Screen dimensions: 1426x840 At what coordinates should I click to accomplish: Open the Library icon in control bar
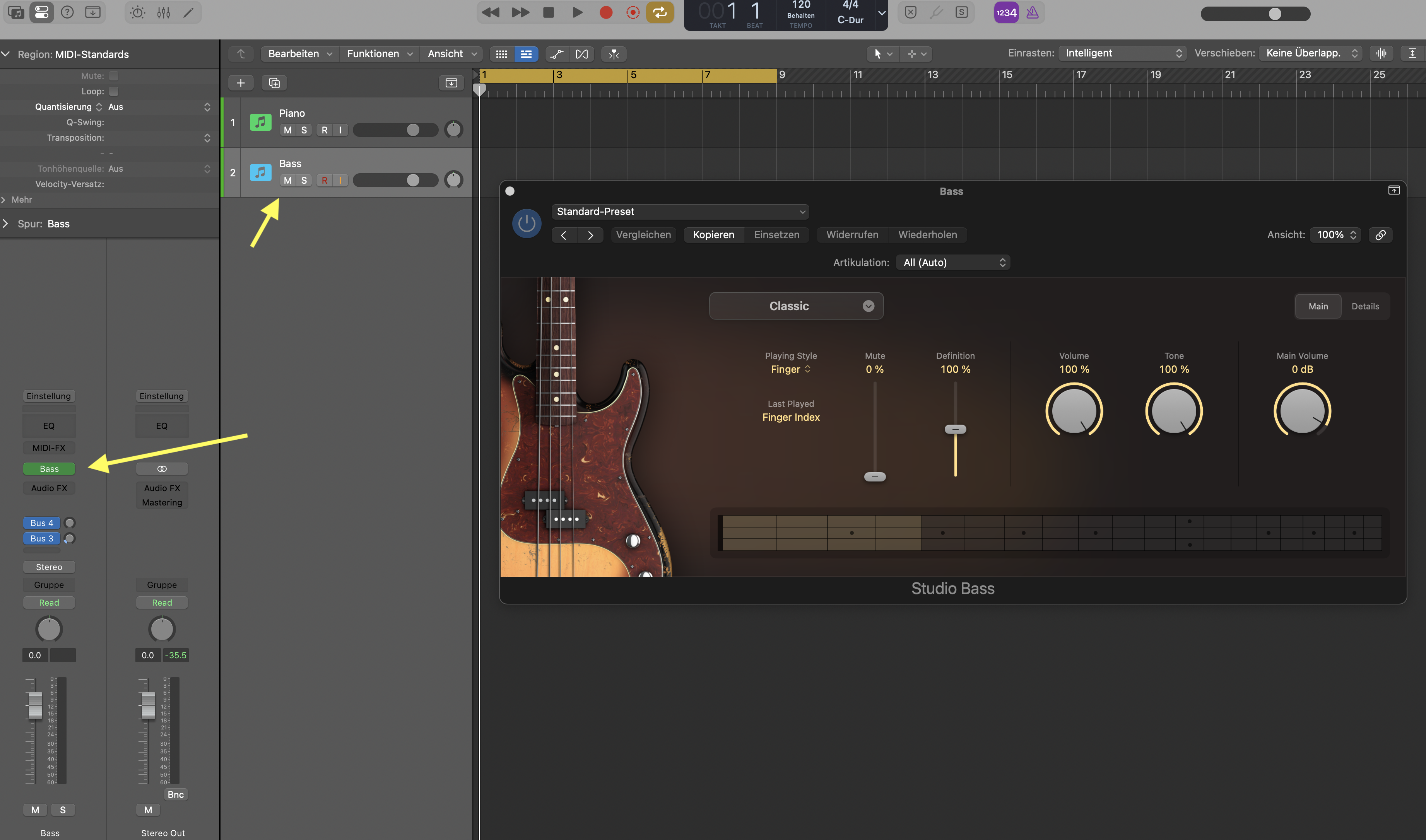16,12
